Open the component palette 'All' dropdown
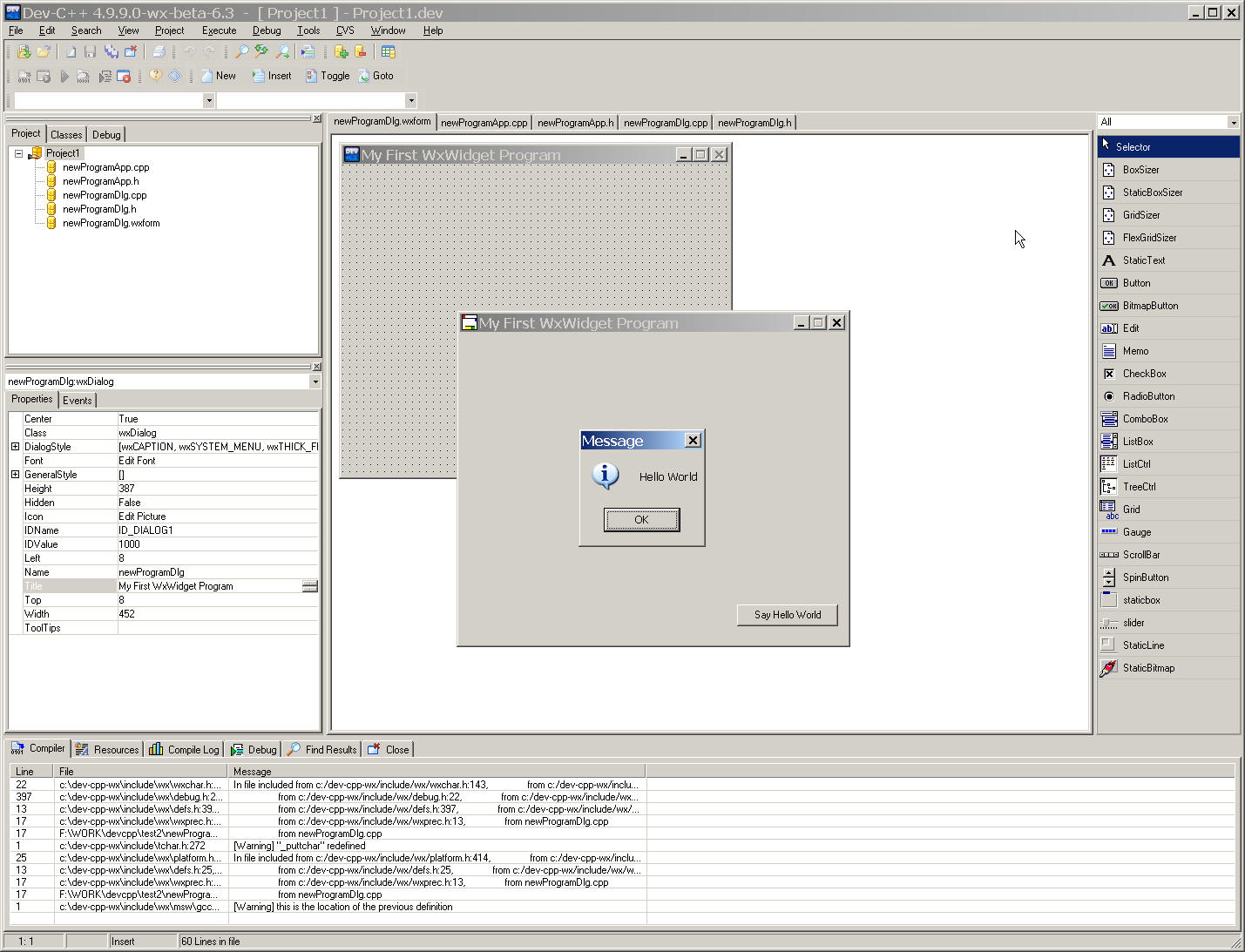This screenshot has height=952, width=1245. click(x=1233, y=123)
